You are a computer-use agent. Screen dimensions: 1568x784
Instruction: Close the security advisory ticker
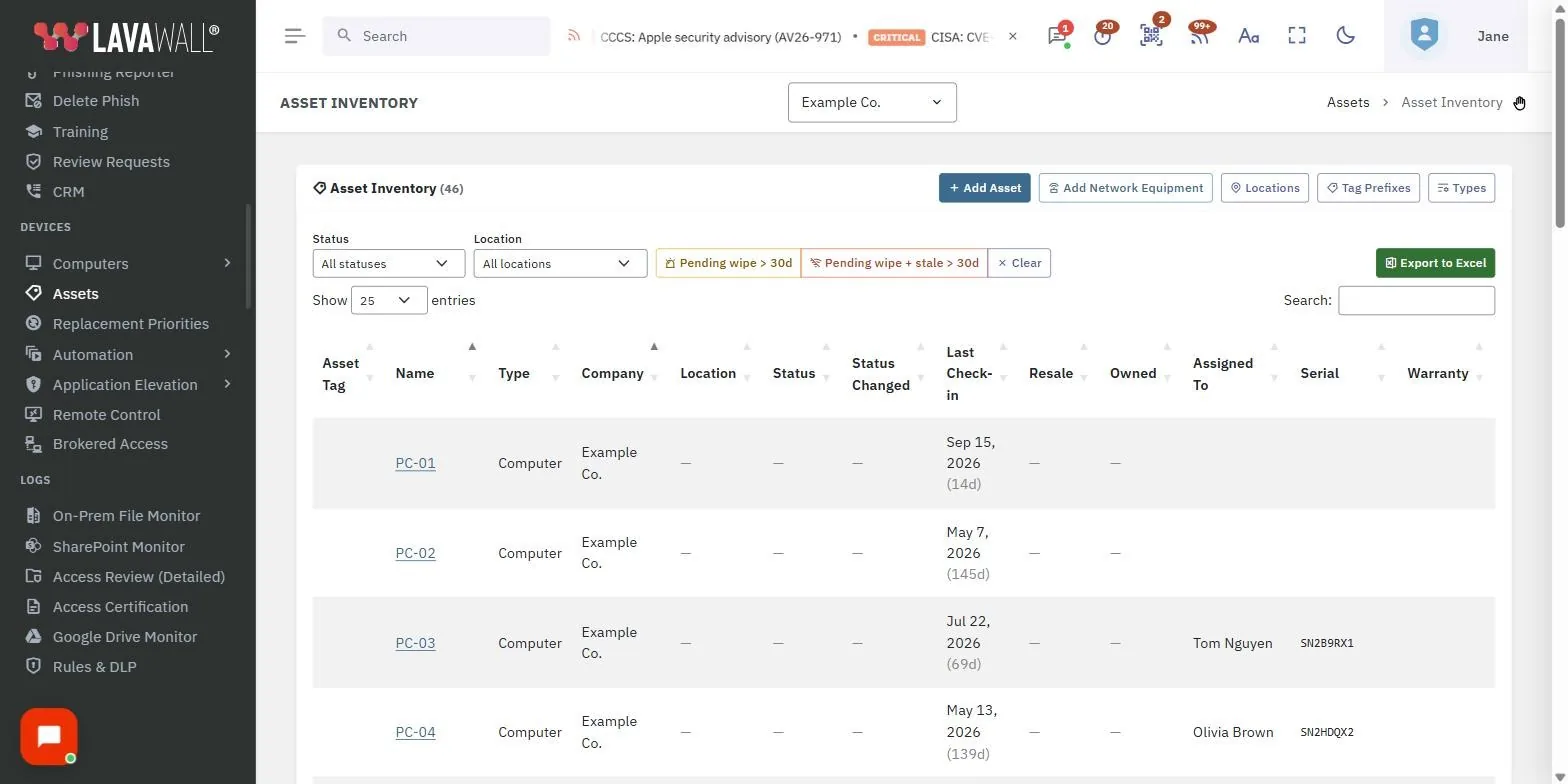tap(1012, 36)
